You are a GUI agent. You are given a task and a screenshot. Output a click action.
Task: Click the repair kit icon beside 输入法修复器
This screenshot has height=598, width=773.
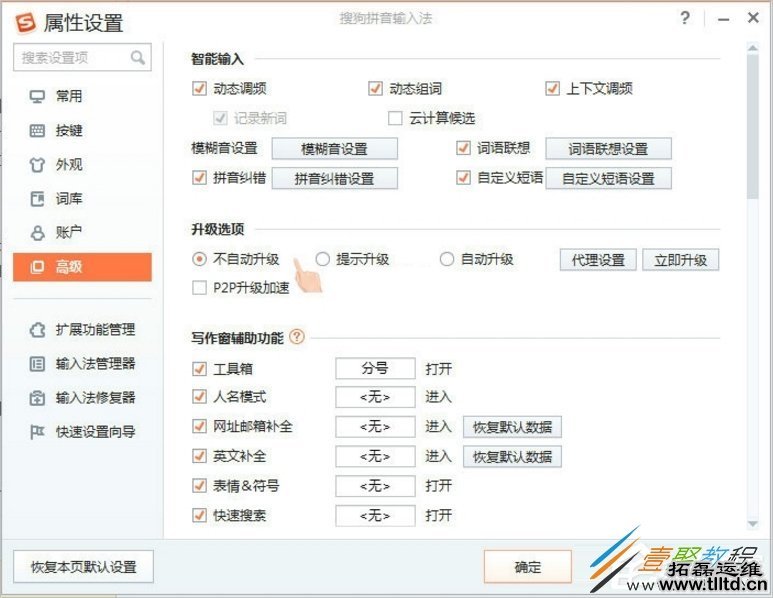(37, 398)
